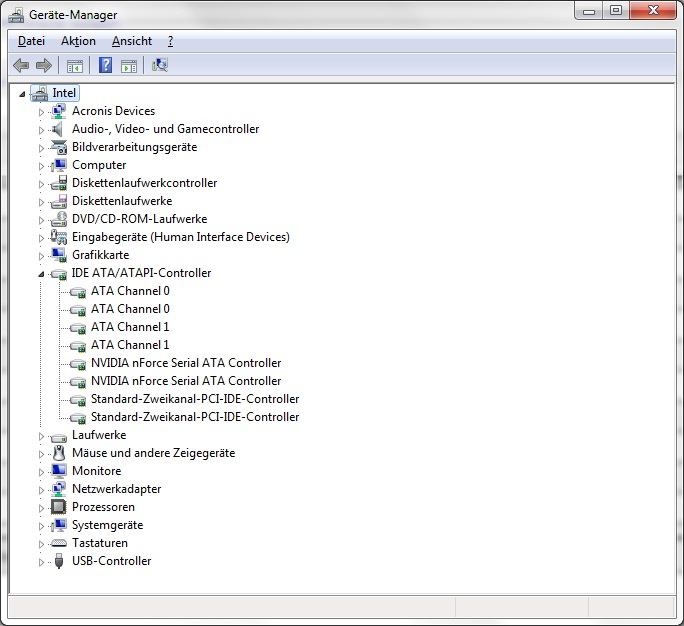Expand Audio-, Video- und Gamecontroller

pos(41,130)
